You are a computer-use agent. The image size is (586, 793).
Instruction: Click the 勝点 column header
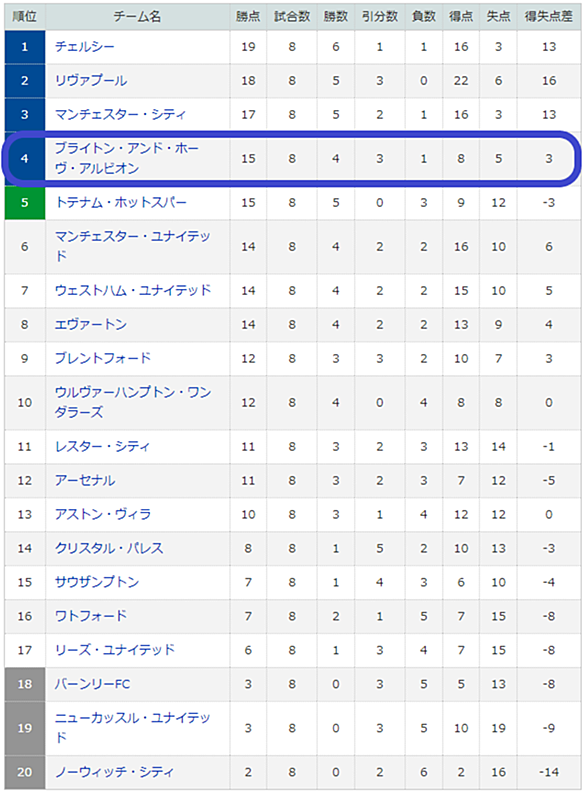point(248,16)
